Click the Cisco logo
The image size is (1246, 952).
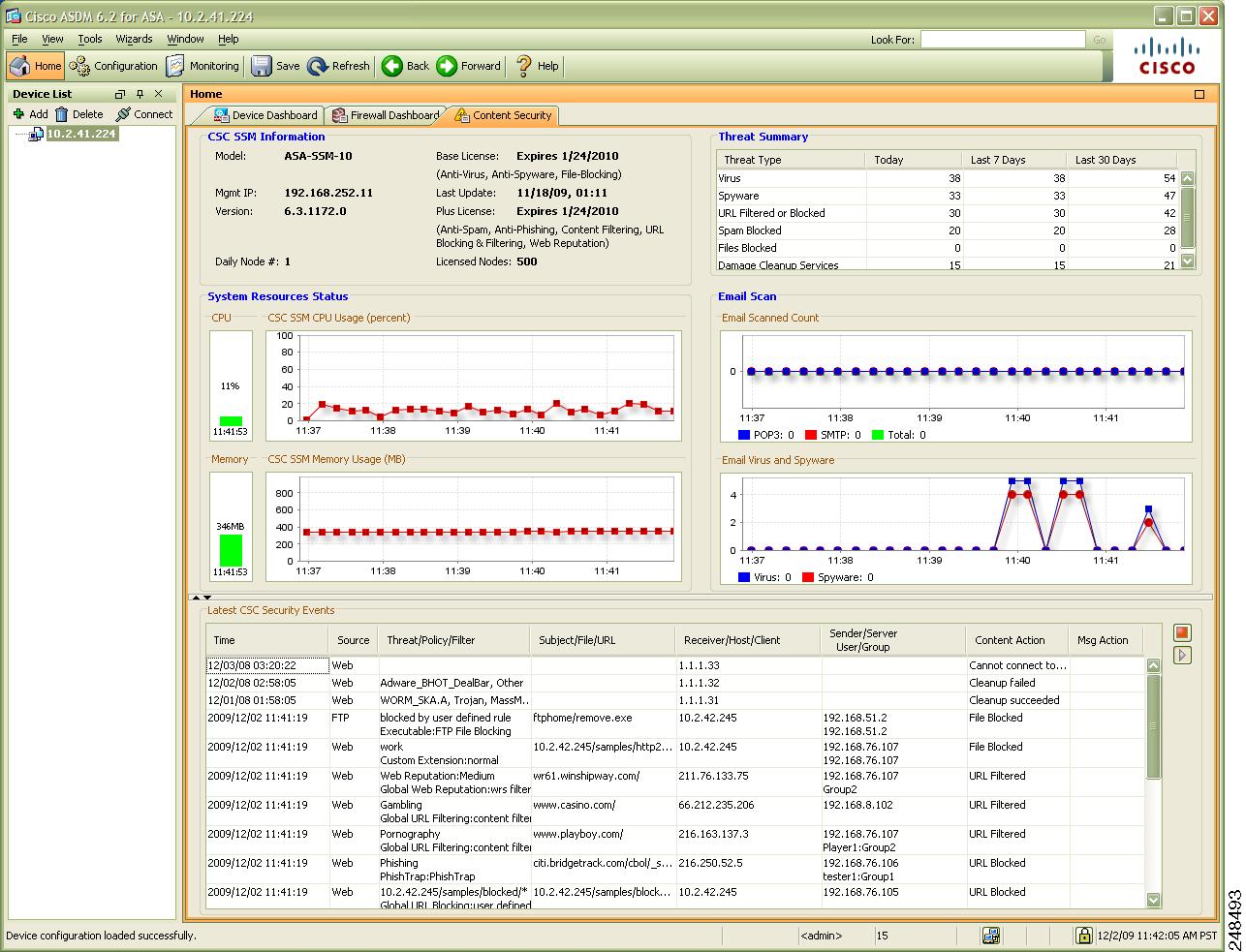point(1167,55)
